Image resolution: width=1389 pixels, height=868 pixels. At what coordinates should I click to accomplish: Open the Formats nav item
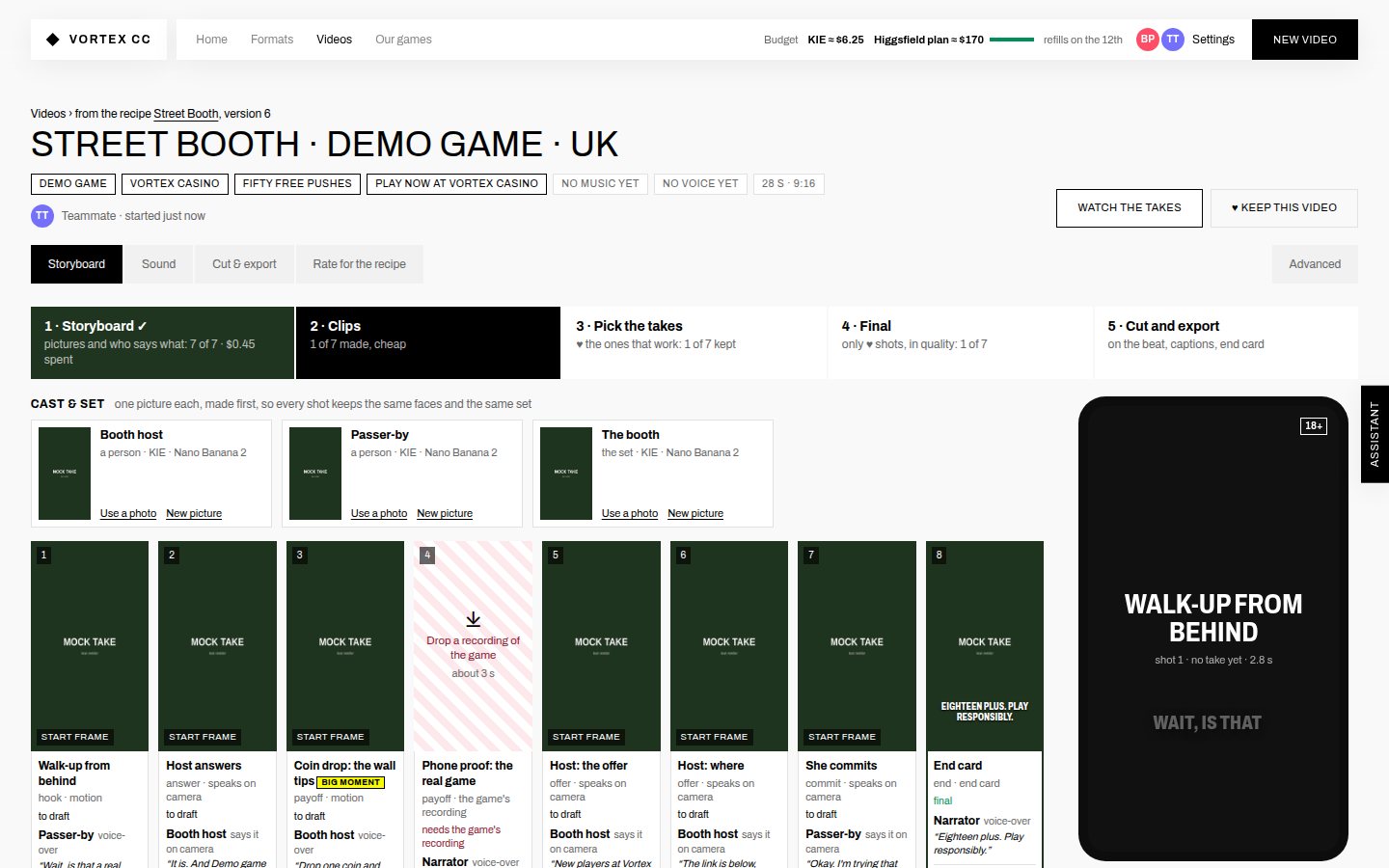272,40
